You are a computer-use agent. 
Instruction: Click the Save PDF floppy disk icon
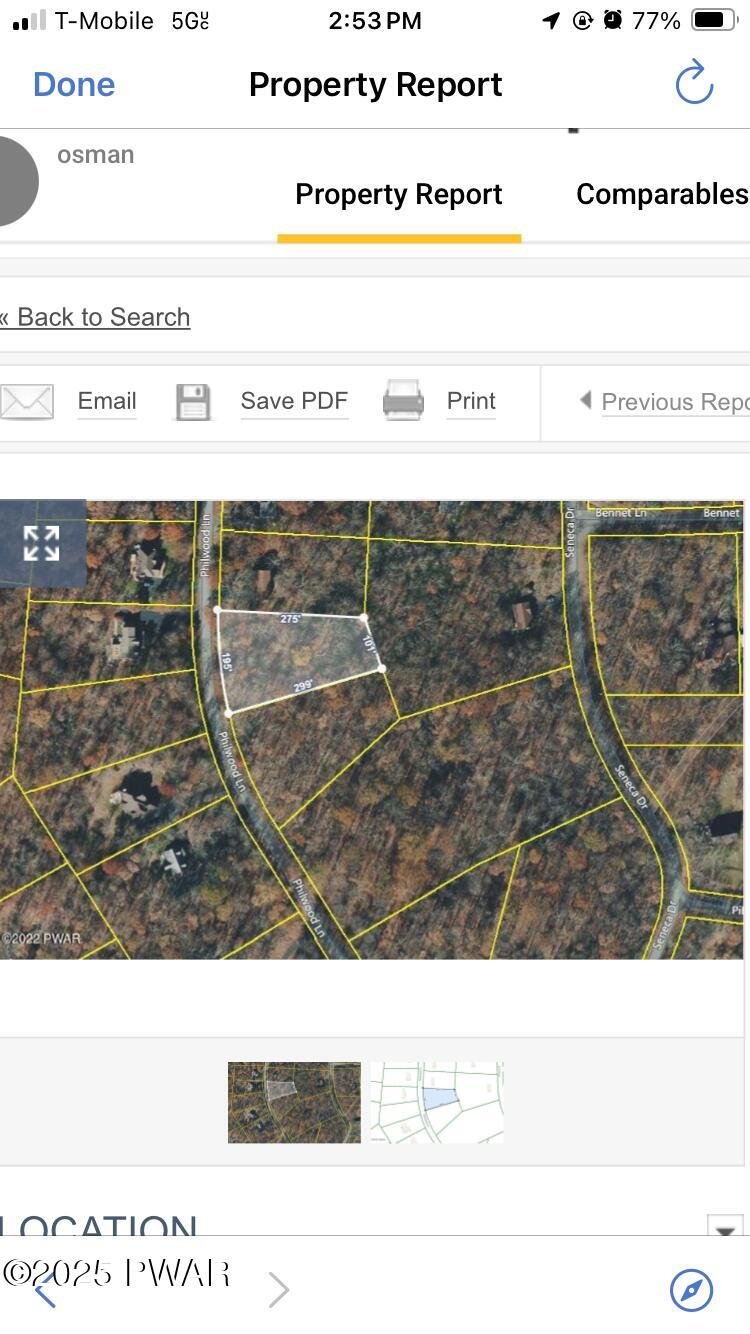[x=193, y=402]
